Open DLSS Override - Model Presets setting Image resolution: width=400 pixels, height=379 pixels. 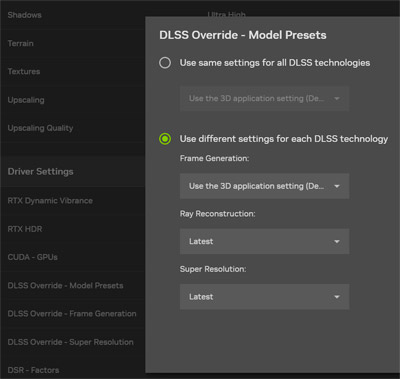click(73, 285)
